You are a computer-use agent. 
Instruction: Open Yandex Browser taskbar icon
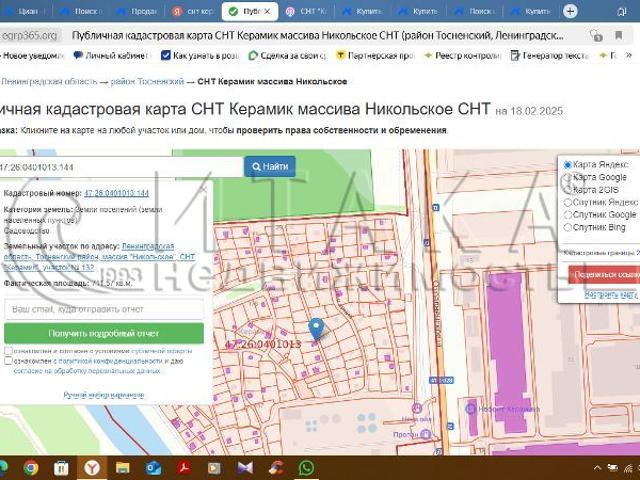92,467
